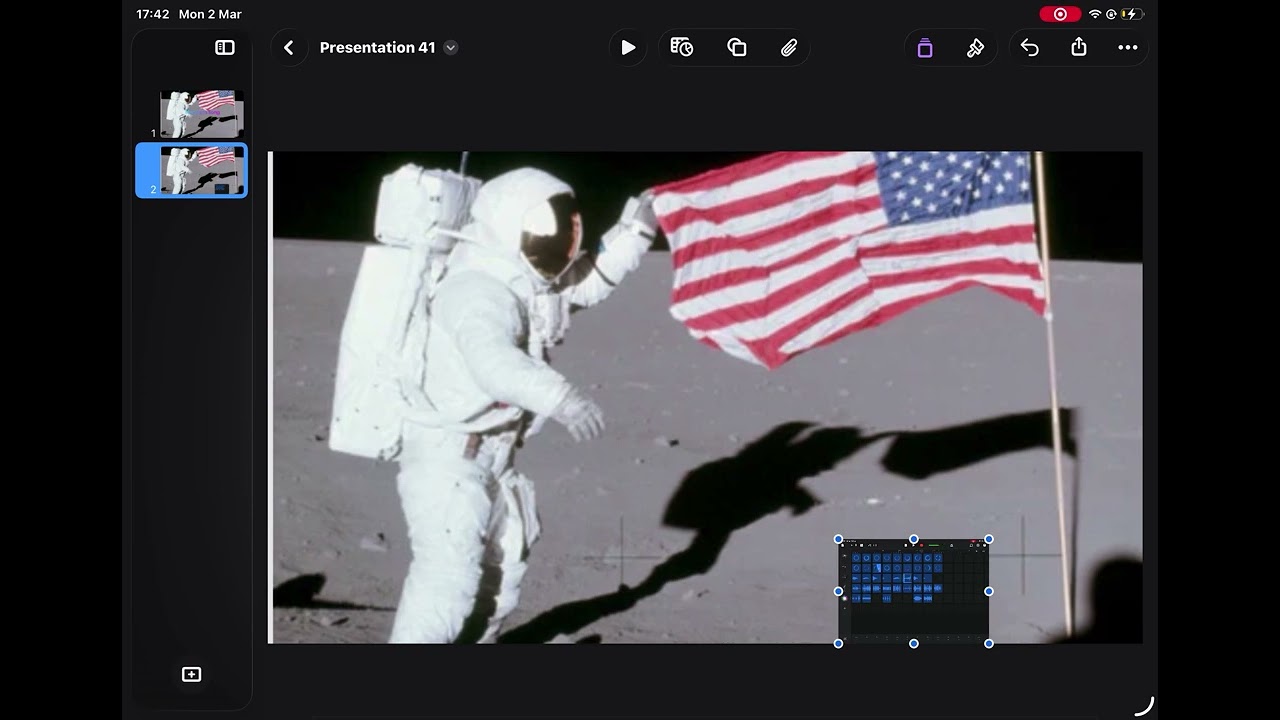
Task: Undo the last action
Action: point(1030,47)
